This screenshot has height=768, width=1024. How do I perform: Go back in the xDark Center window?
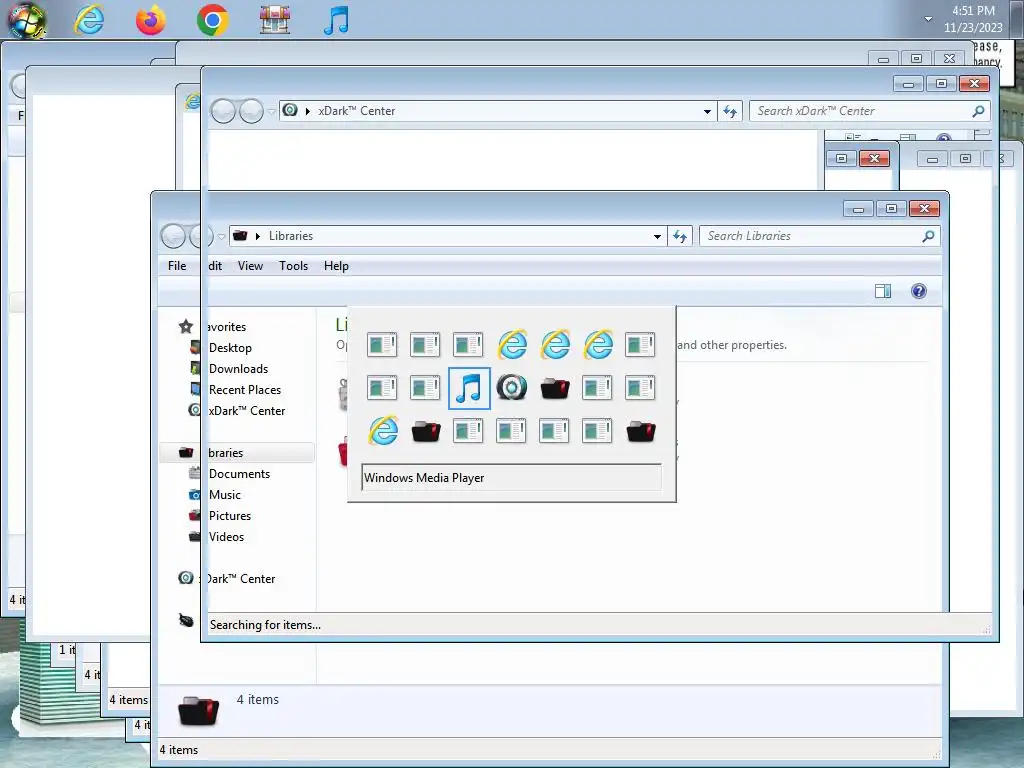[x=223, y=111]
